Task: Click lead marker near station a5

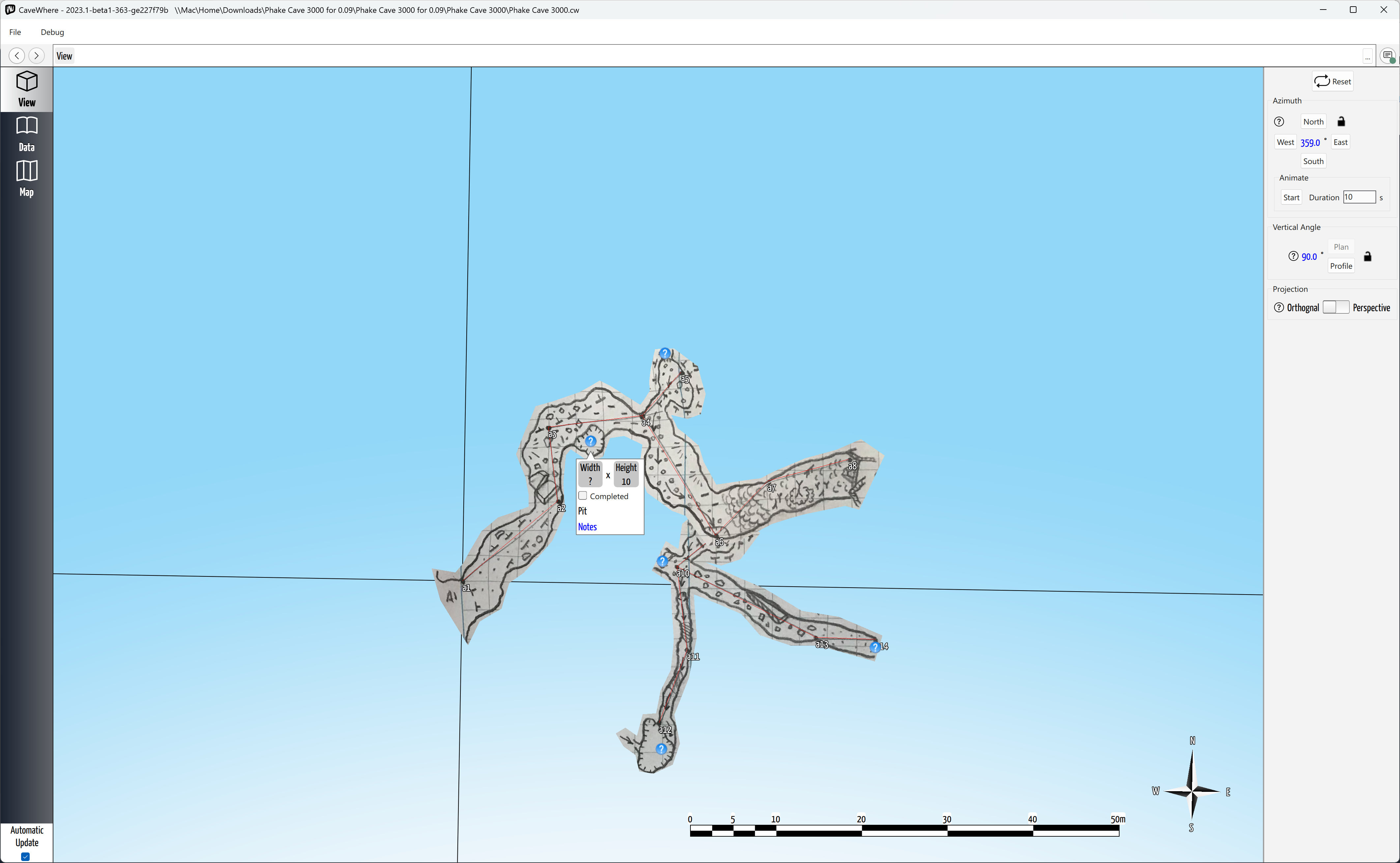Action: click(665, 353)
